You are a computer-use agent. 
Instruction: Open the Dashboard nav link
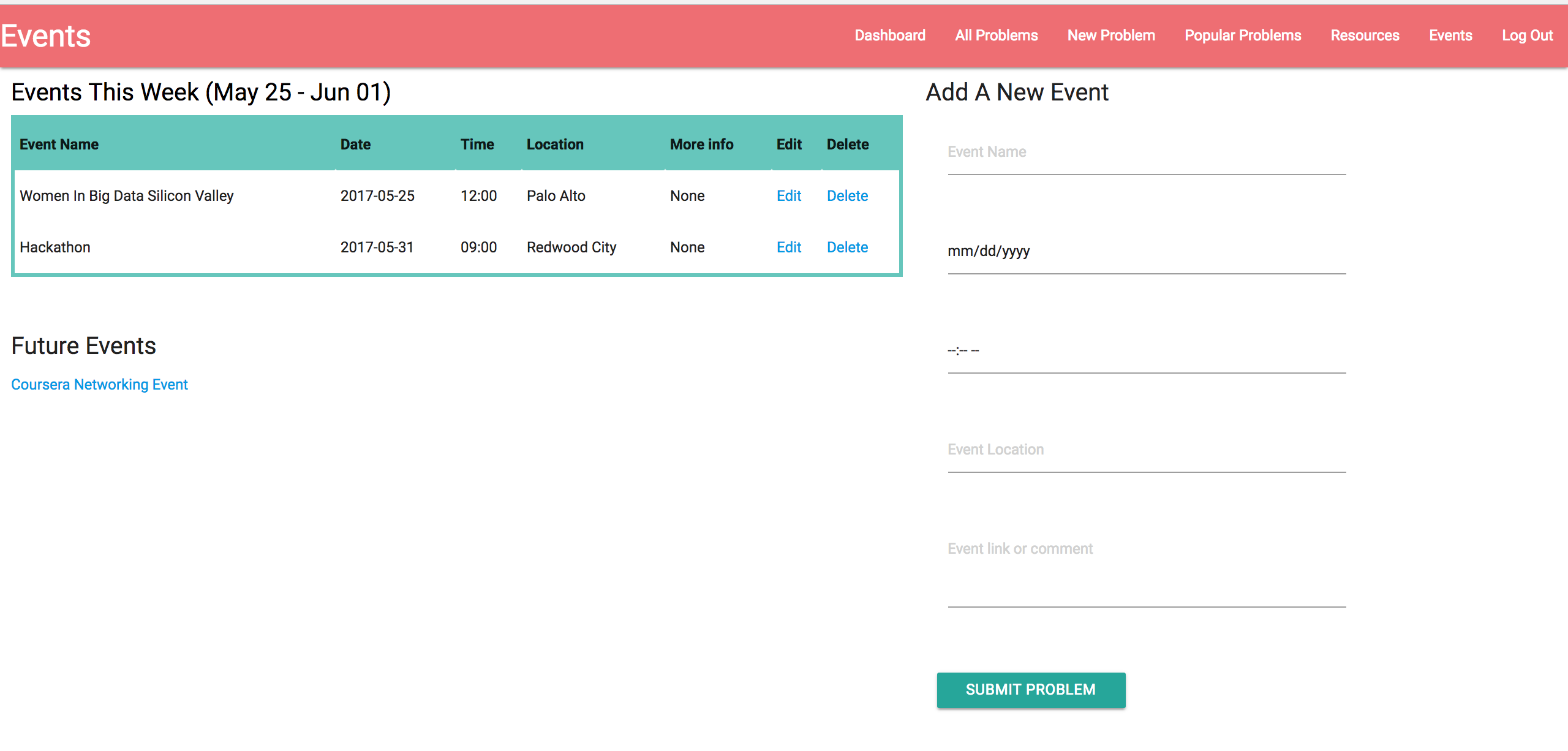tap(889, 36)
